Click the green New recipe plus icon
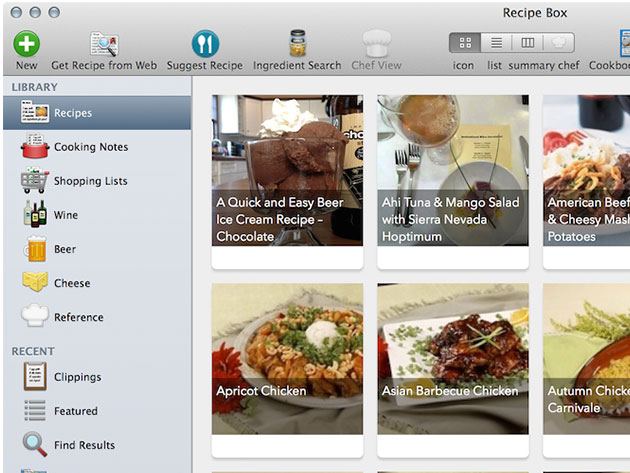Image resolution: width=630 pixels, height=473 pixels. click(27, 43)
